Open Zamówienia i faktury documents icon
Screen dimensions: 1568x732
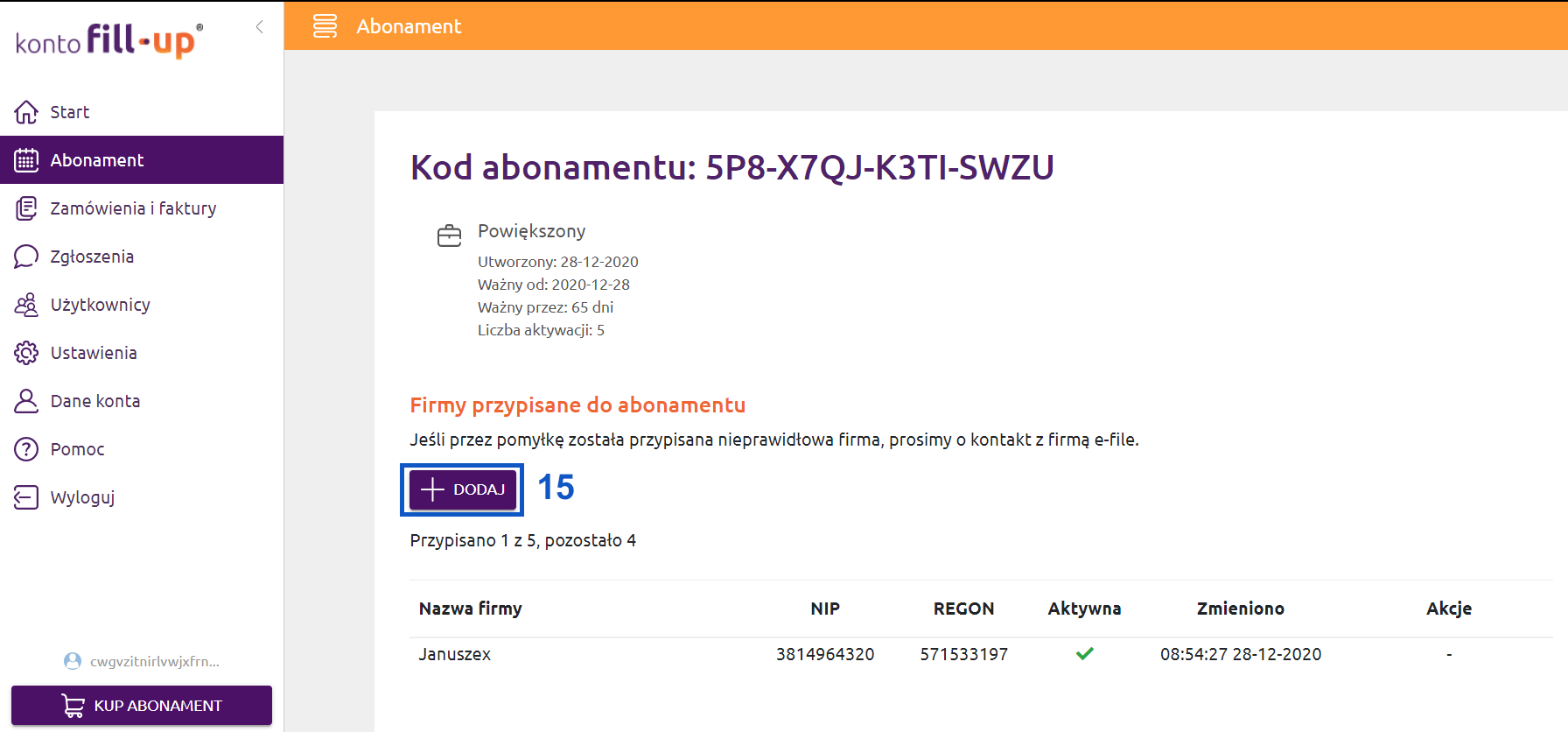pyautogui.click(x=26, y=208)
